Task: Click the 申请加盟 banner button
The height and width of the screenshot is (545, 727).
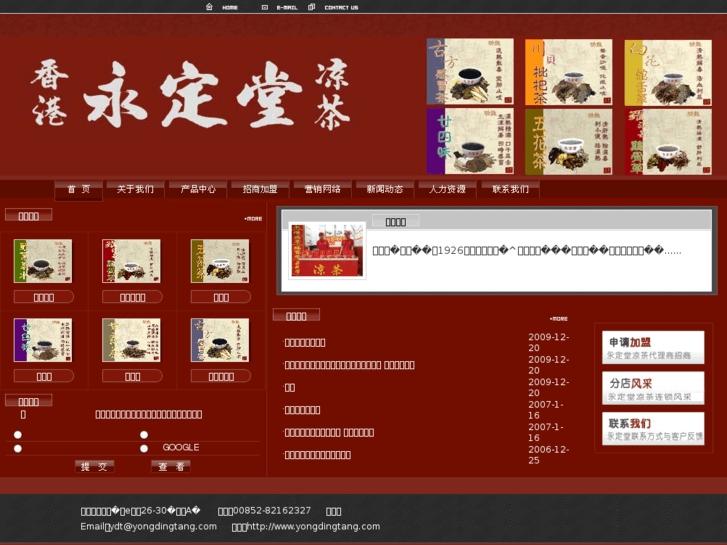Action: point(653,347)
